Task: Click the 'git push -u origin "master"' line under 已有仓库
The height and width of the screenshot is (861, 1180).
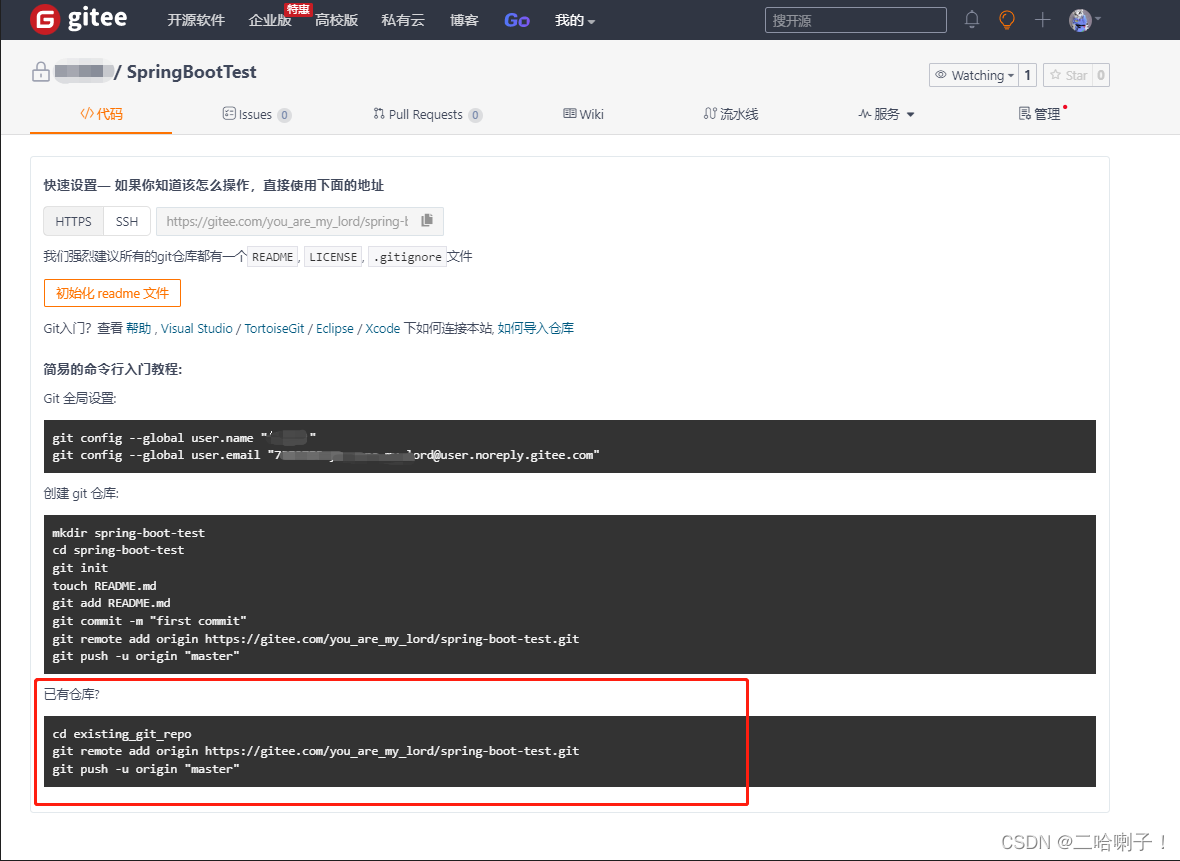Action: pyautogui.click(x=146, y=768)
